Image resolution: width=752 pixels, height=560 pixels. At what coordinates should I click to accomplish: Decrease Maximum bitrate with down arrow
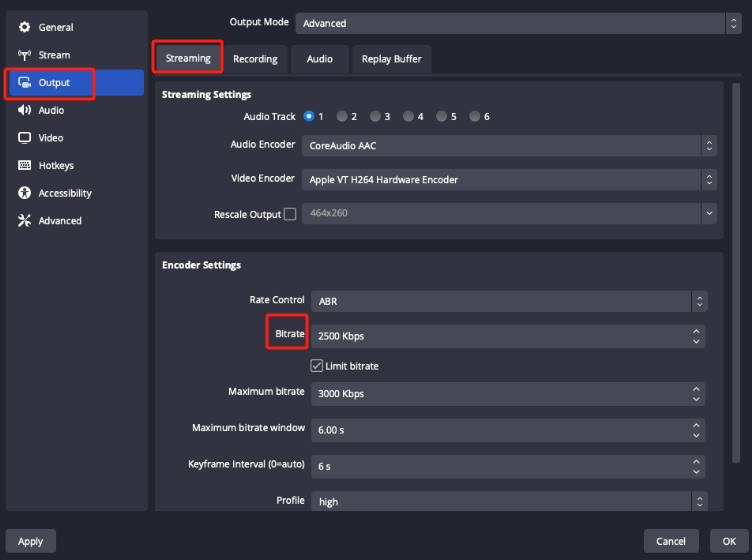[x=696, y=399]
